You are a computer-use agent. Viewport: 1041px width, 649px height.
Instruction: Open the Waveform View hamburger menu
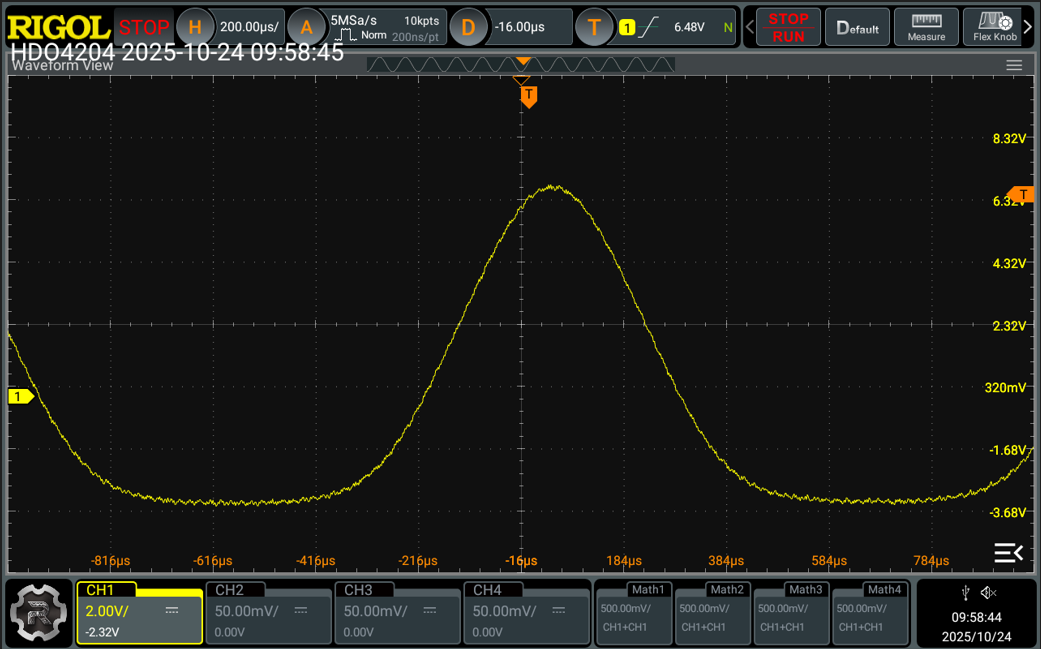click(x=1014, y=66)
